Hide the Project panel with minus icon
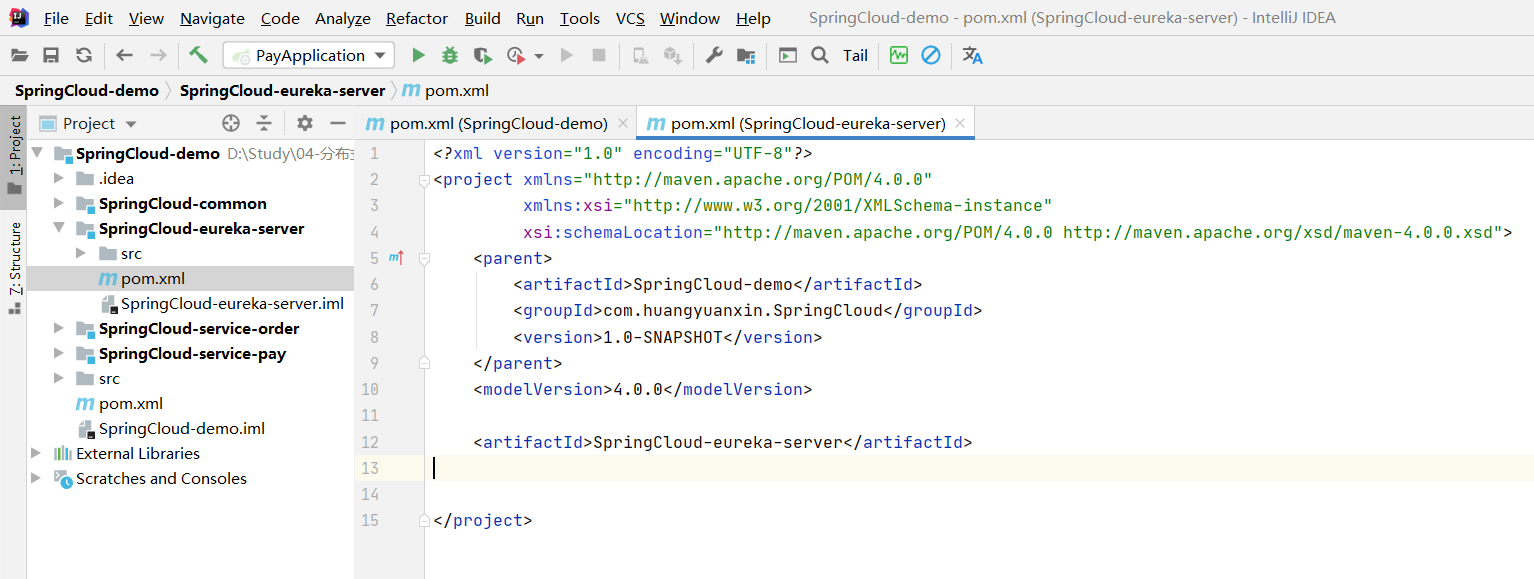 338,123
